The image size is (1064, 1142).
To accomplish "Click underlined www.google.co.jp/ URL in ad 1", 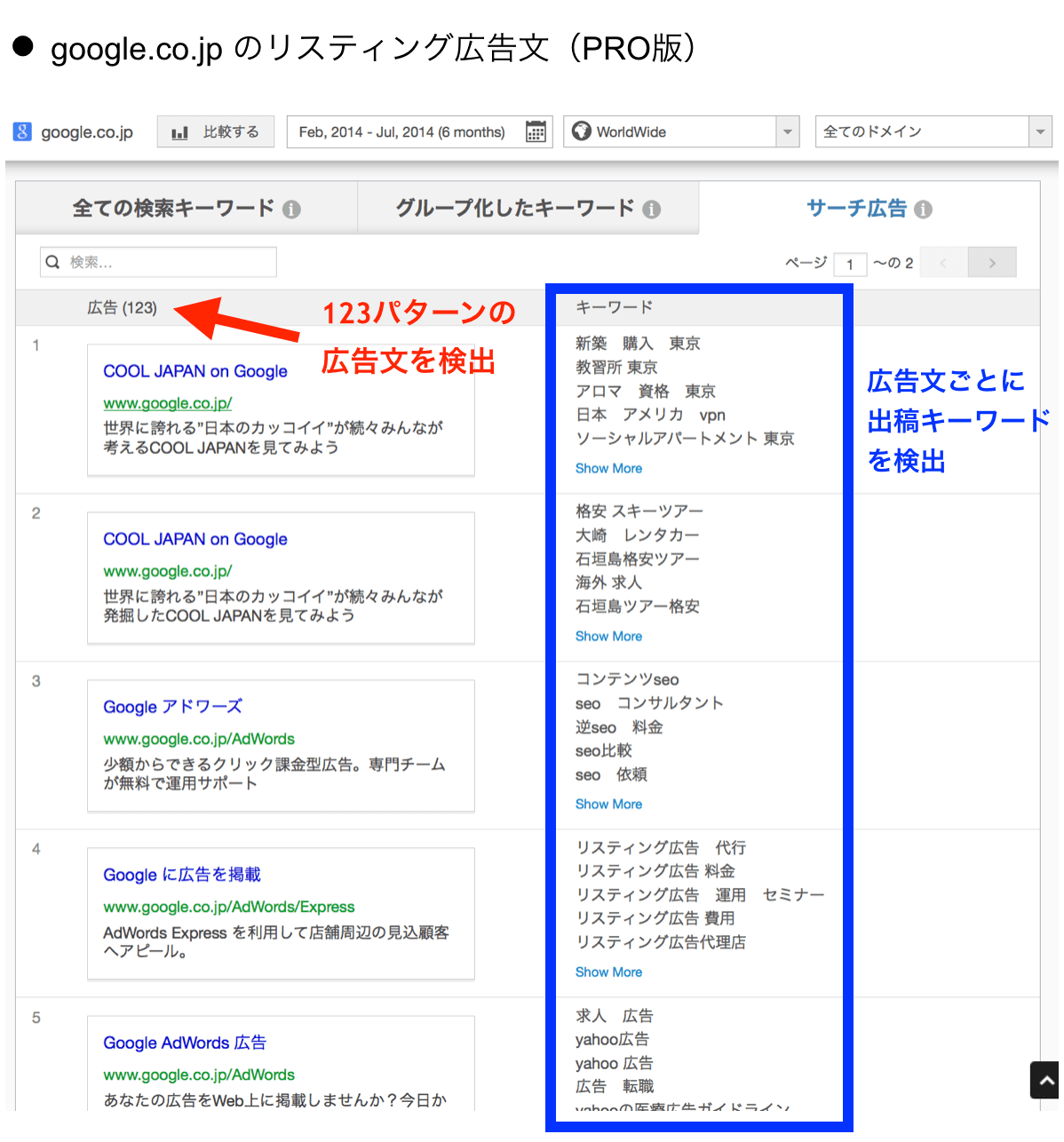I will 168,403.
